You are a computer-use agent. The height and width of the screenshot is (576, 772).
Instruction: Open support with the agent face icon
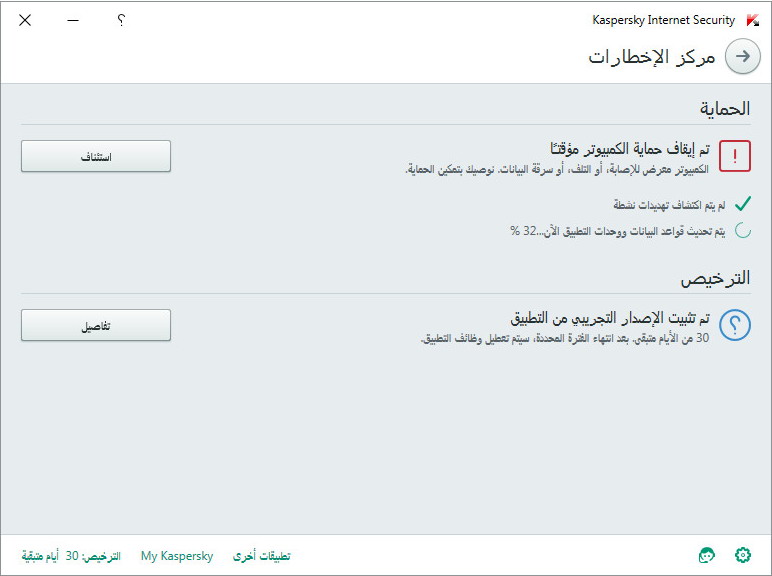pyautogui.click(x=707, y=555)
